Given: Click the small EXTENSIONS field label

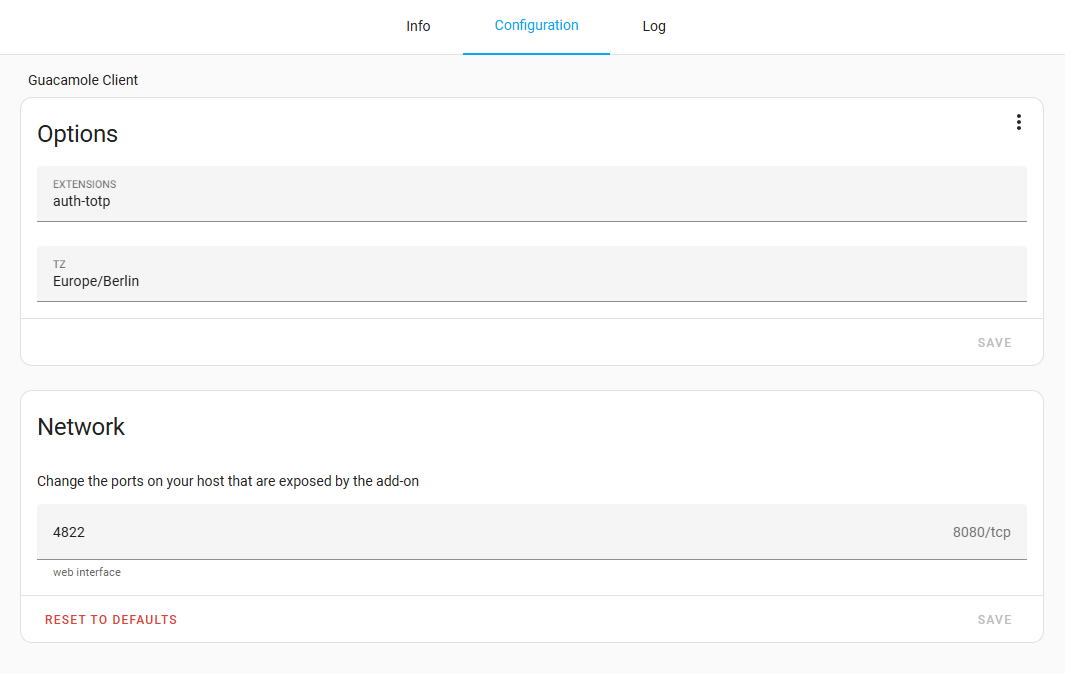Looking at the screenshot, I should click(84, 185).
